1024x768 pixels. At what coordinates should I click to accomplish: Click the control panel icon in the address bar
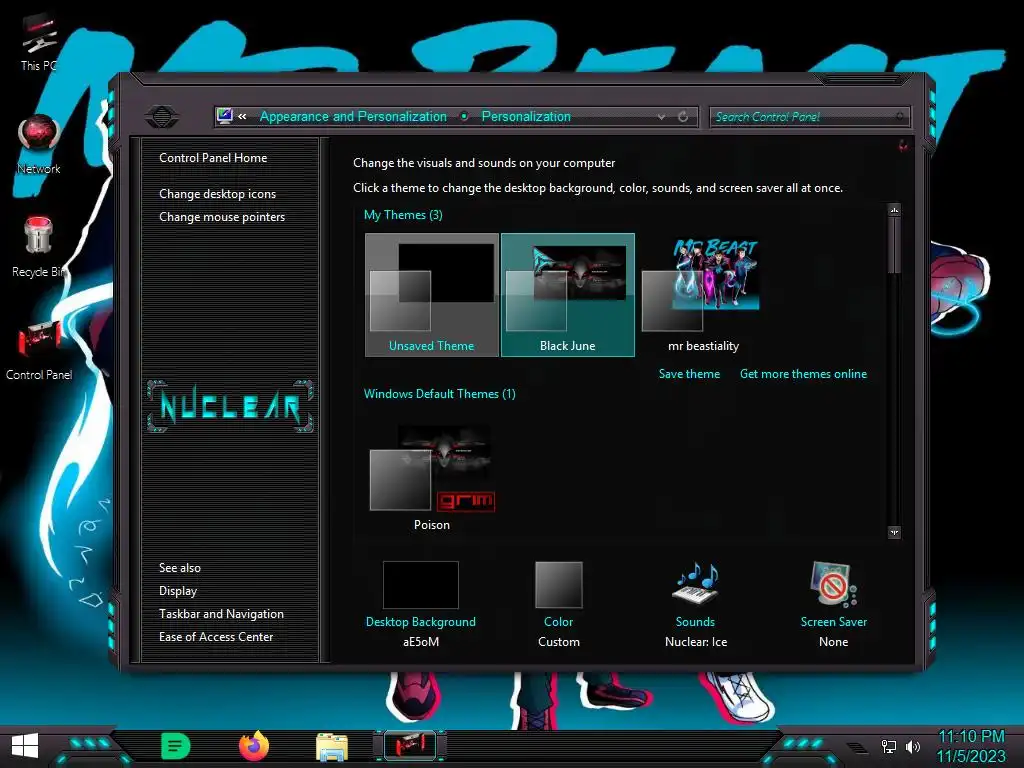225,116
